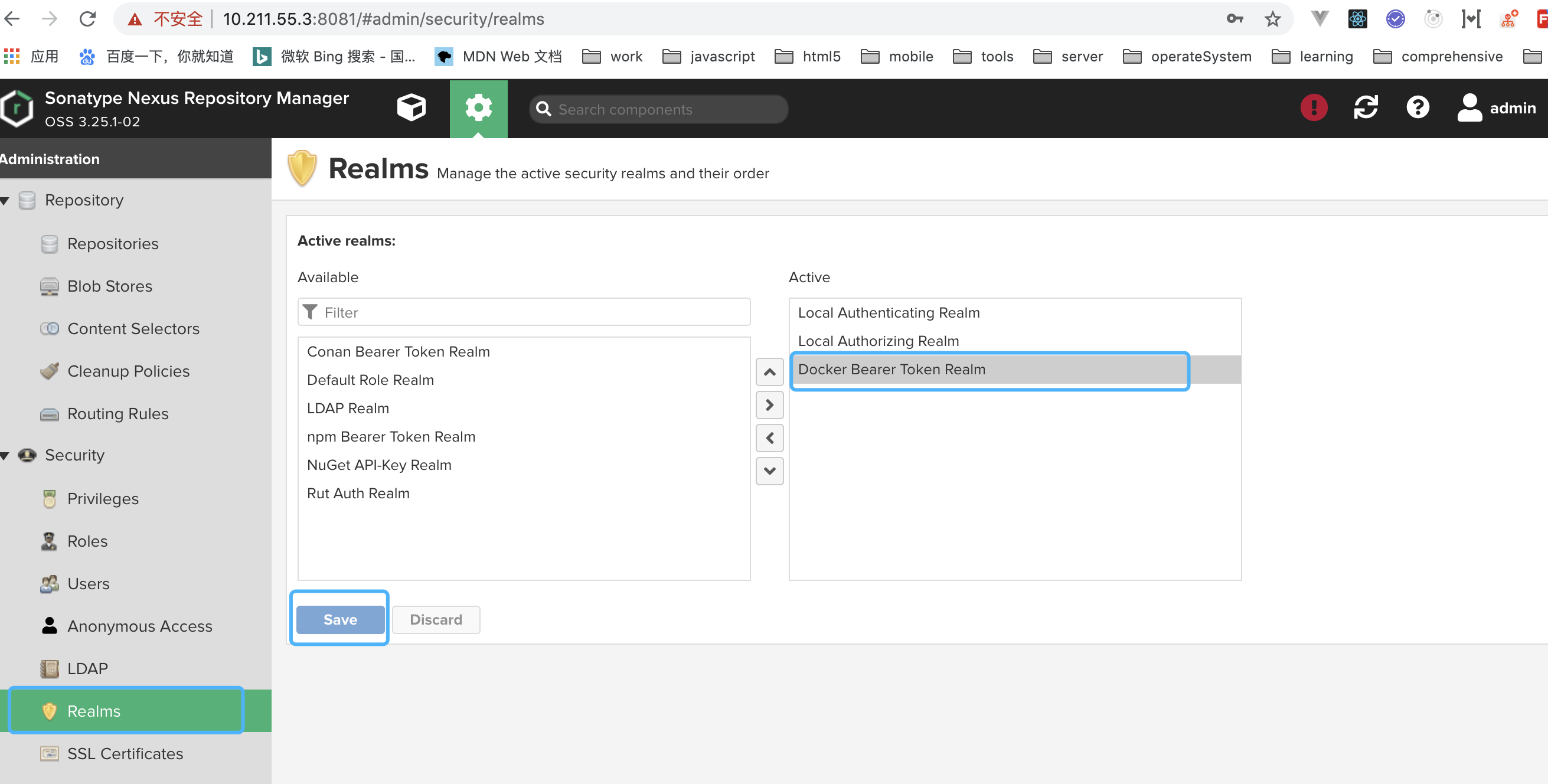This screenshot has height=784, width=1548.
Task: Remove realm from Active with left arrow
Action: [769, 438]
